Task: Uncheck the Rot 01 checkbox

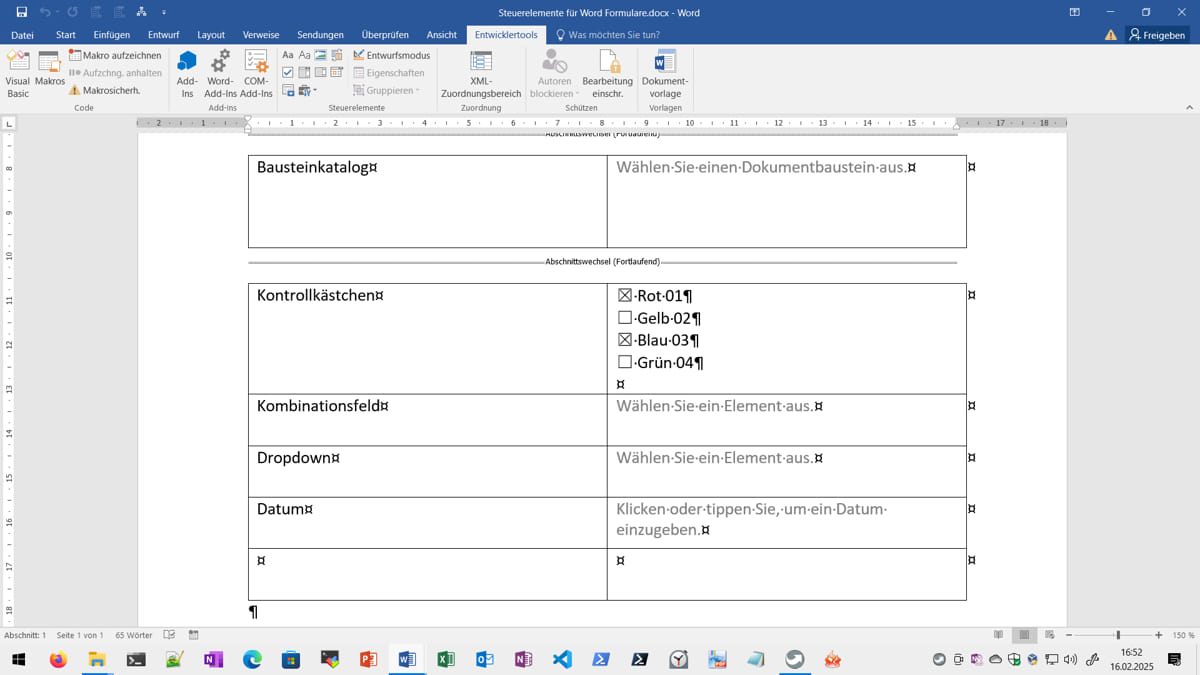Action: tap(625, 296)
